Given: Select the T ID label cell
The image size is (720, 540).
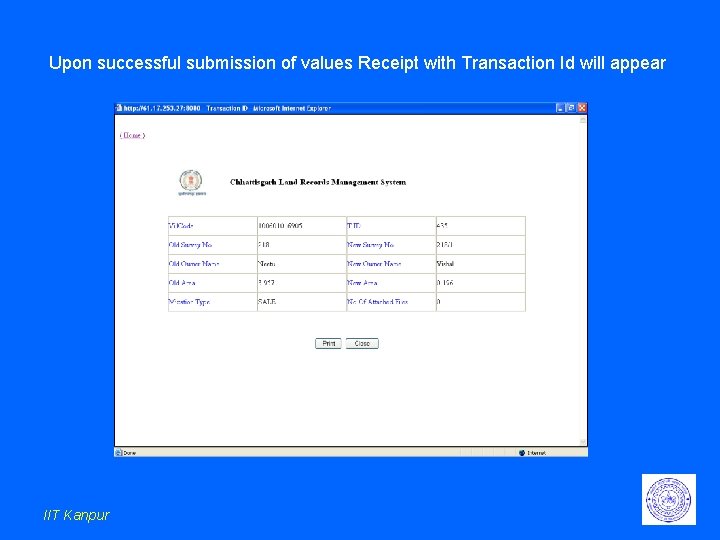Looking at the screenshot, I should [x=391, y=226].
